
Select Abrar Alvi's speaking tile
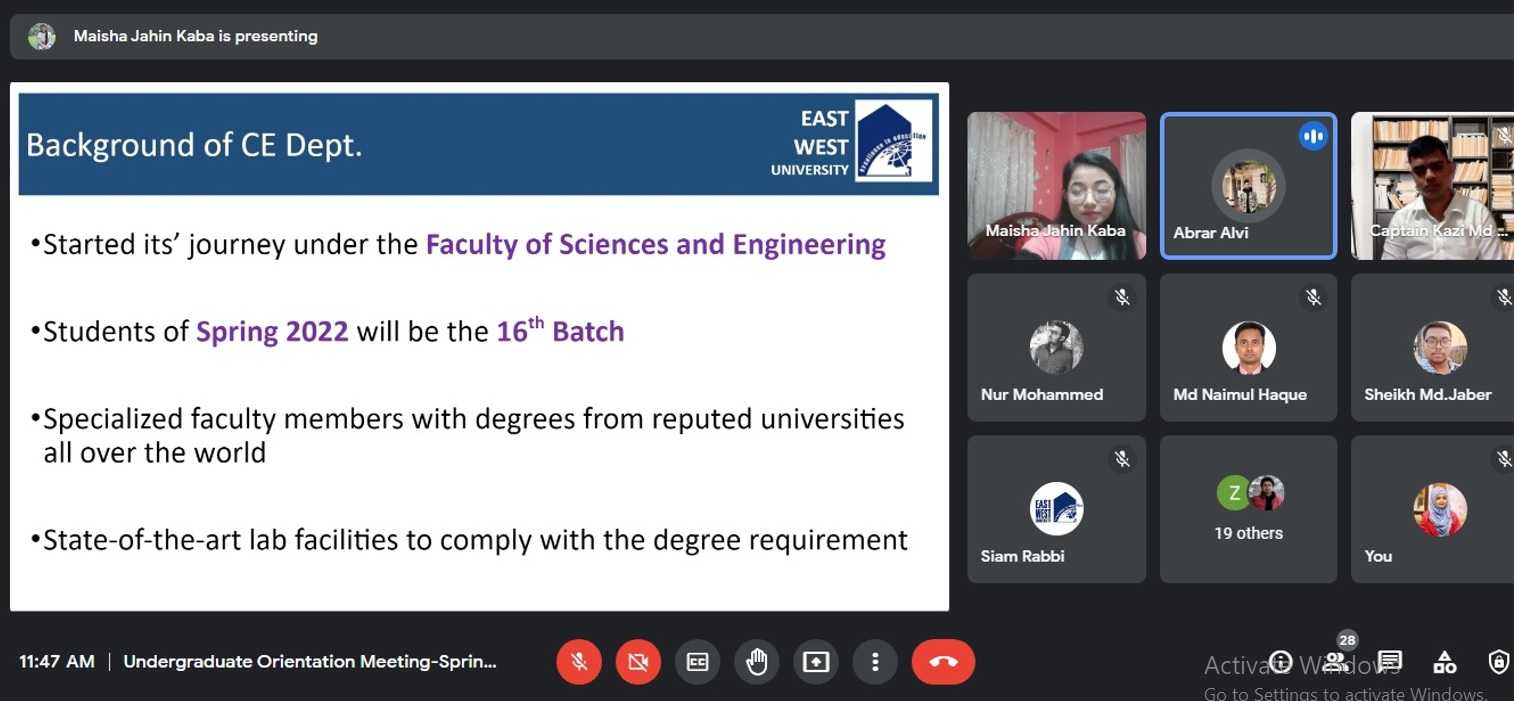[1248, 186]
